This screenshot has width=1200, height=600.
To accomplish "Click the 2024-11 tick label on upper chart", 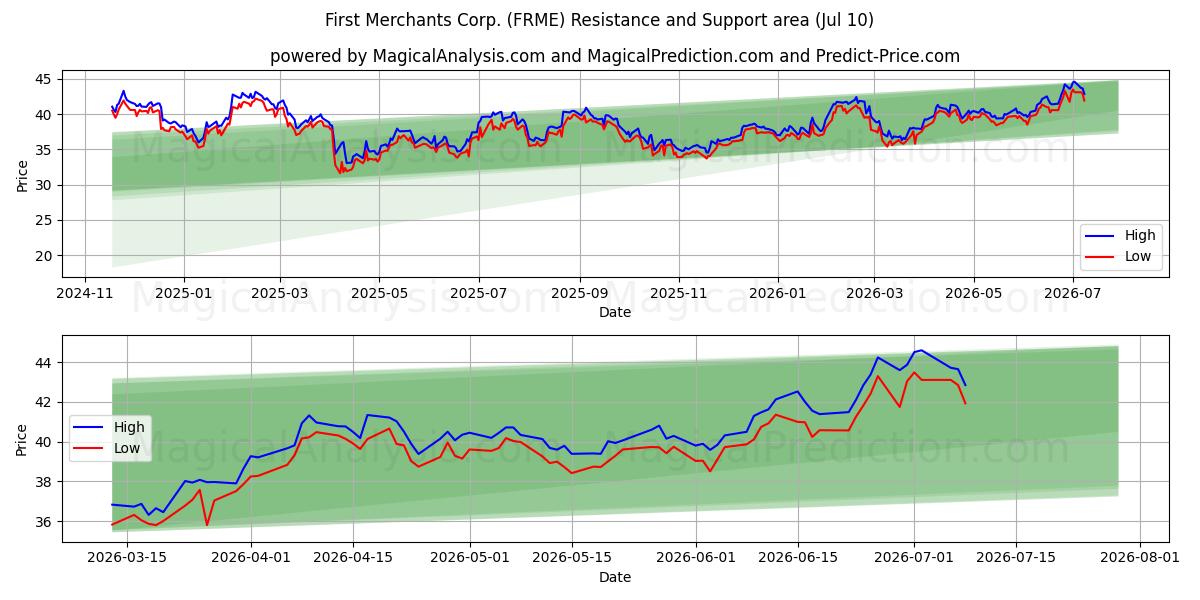I will pos(84,294).
